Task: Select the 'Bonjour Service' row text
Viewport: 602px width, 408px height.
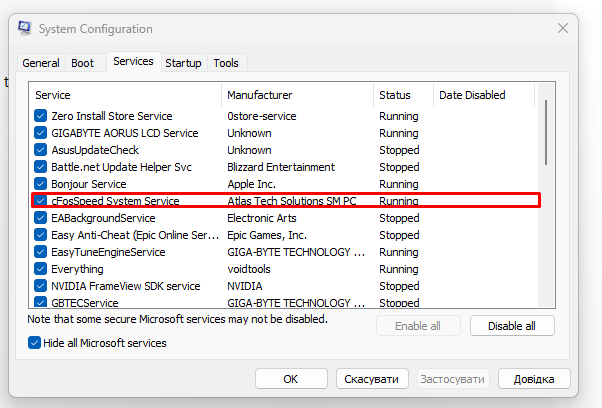Action: coord(89,184)
